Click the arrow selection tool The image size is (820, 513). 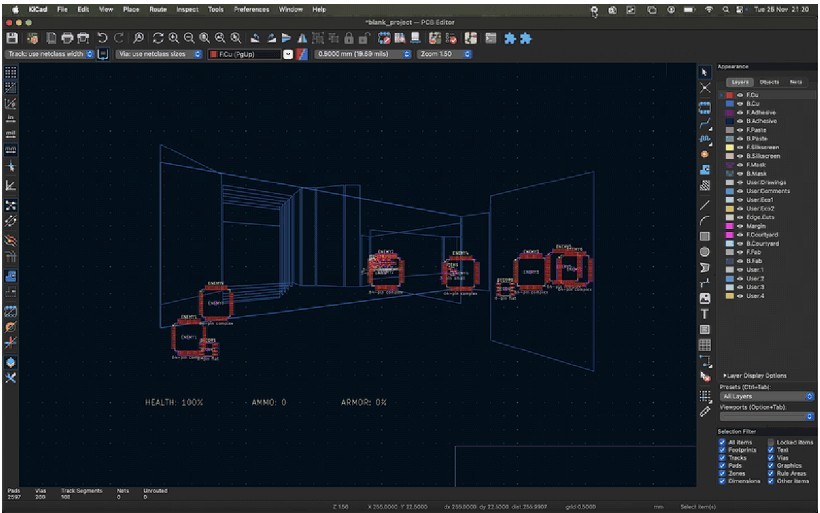tap(705, 73)
